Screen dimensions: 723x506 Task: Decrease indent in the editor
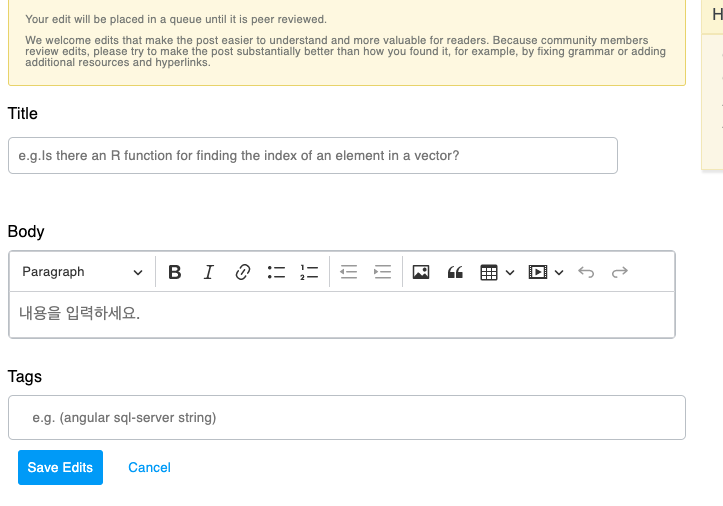[349, 272]
